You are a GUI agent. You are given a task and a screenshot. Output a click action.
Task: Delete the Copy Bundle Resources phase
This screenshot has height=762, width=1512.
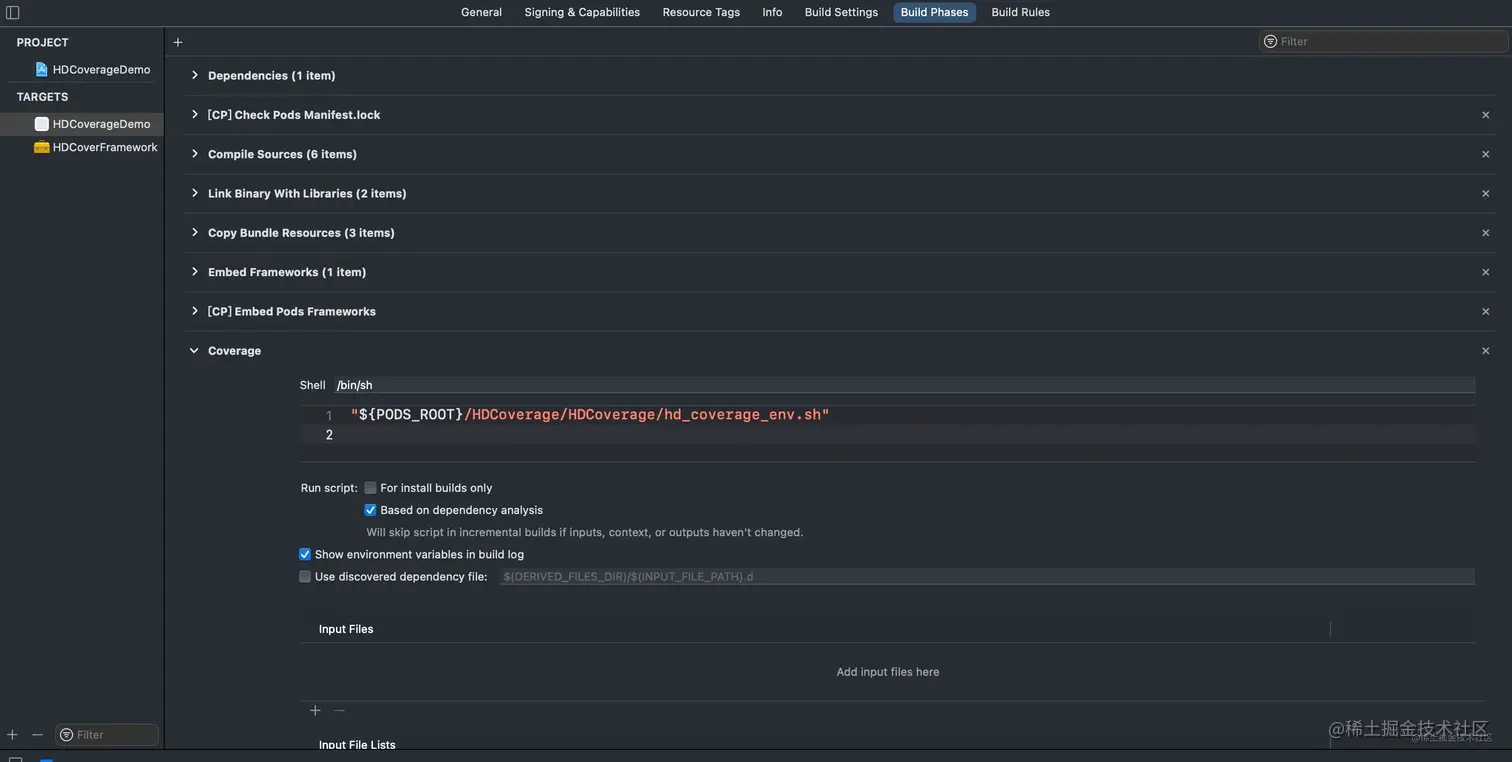point(1485,233)
